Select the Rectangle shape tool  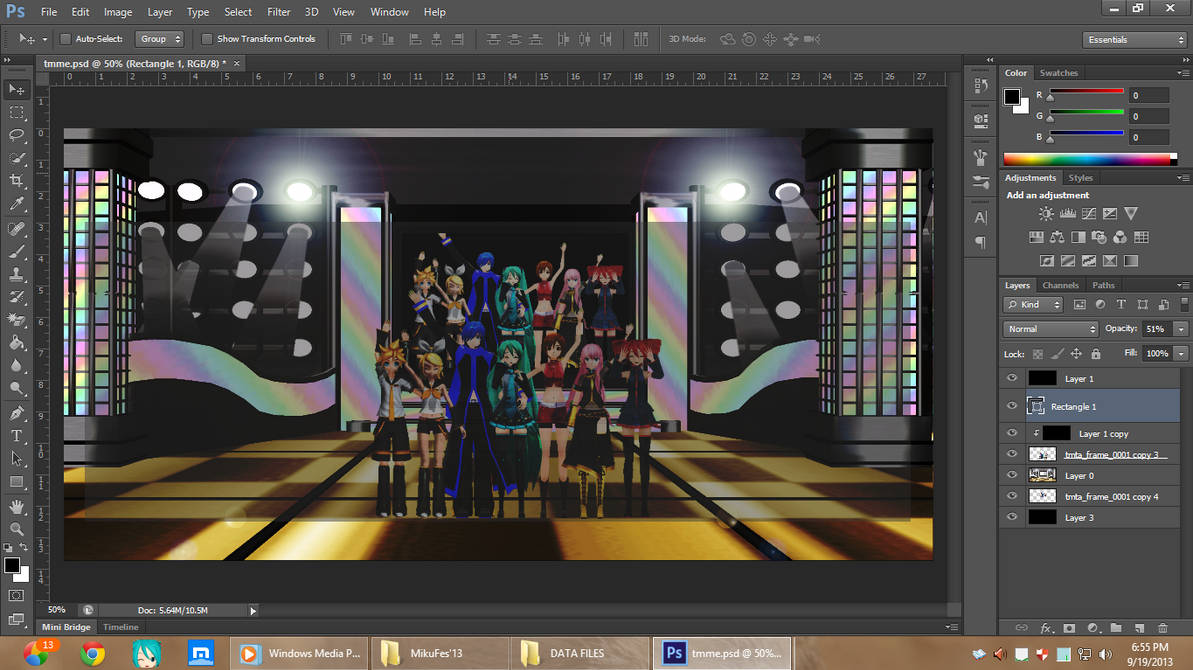pyautogui.click(x=16, y=482)
